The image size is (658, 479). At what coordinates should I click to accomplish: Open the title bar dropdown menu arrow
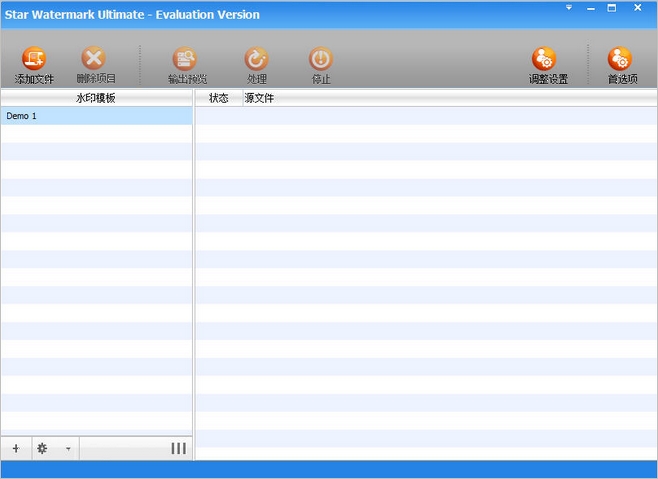[569, 8]
